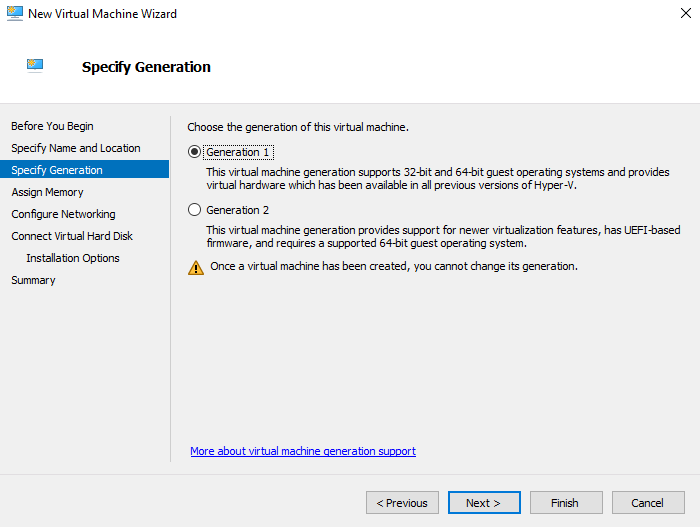Open Specify Name and Location step
Viewport: 700px width, 527px height.
pos(75,148)
